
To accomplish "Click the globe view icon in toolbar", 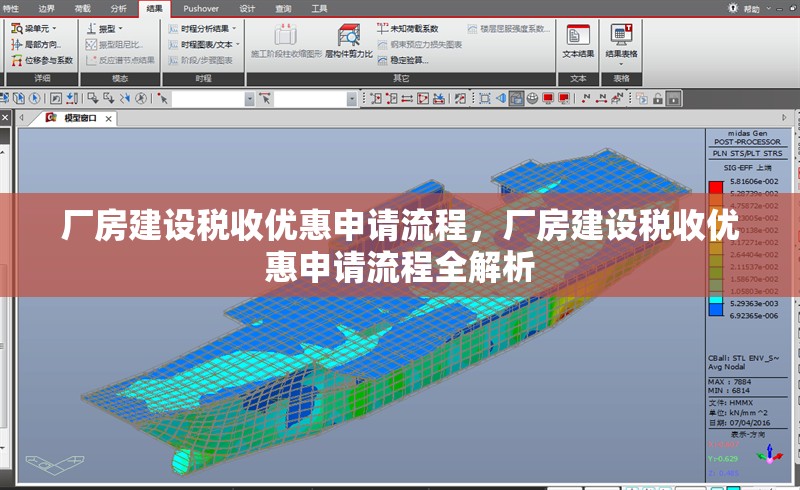I will pos(532,98).
